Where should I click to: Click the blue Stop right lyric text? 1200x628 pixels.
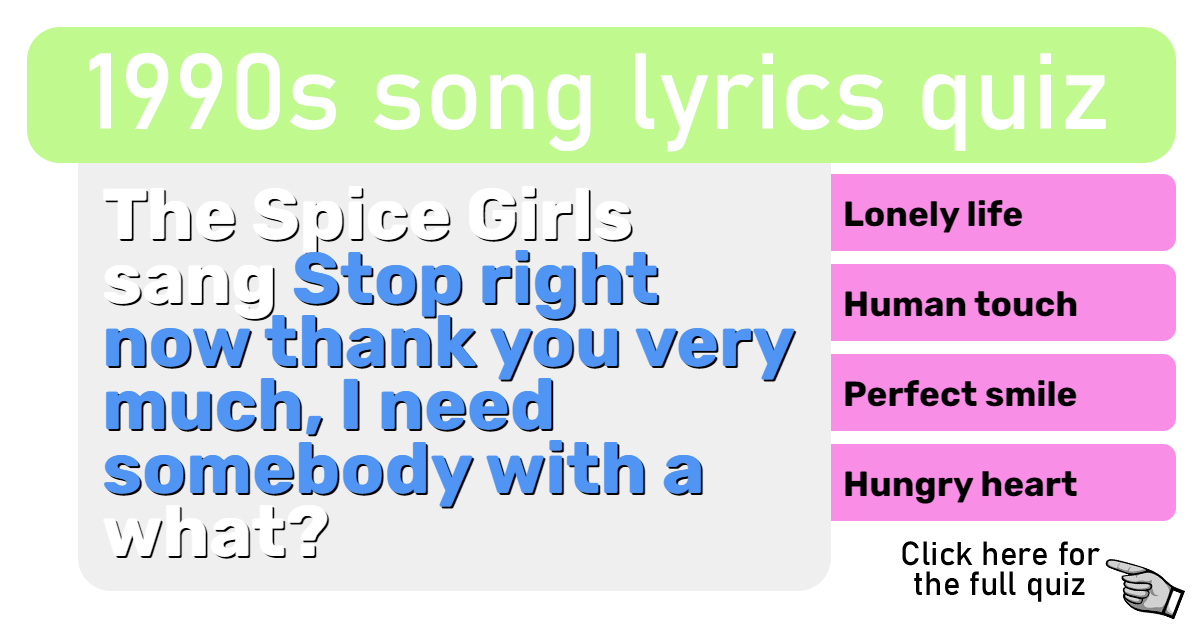[477, 281]
